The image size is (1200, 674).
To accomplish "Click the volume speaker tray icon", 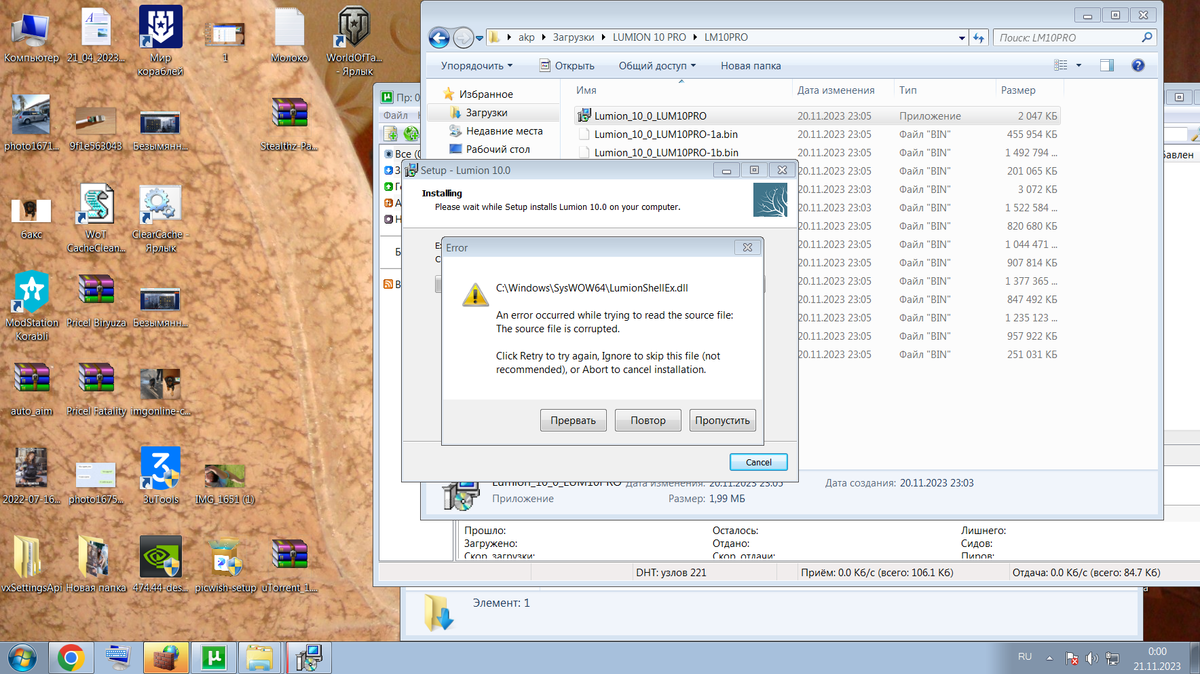I will coord(1091,658).
